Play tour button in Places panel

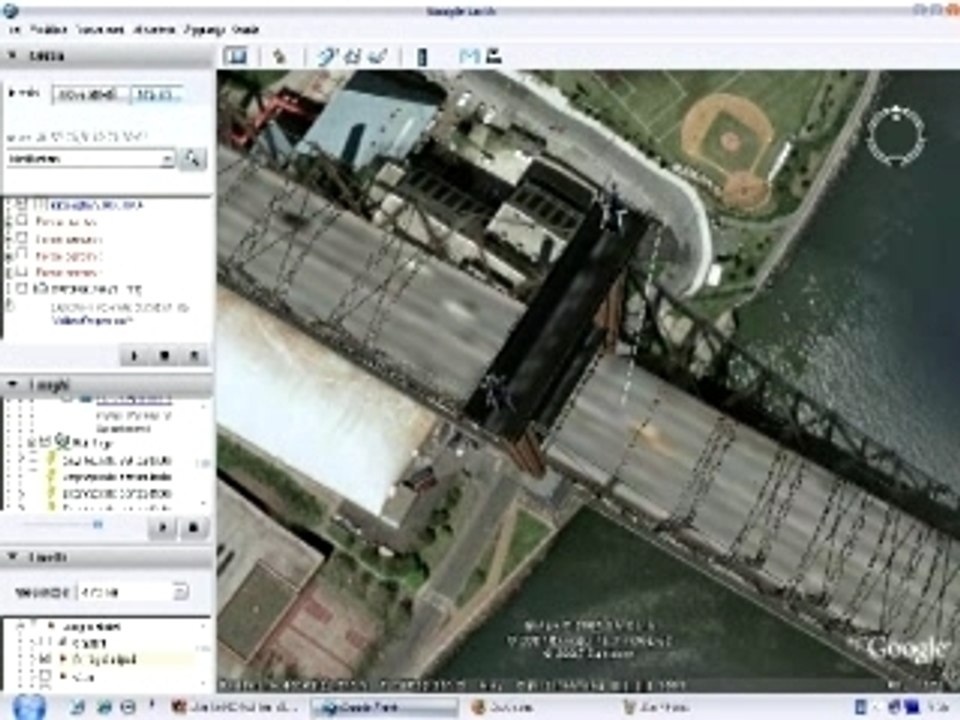(x=163, y=527)
